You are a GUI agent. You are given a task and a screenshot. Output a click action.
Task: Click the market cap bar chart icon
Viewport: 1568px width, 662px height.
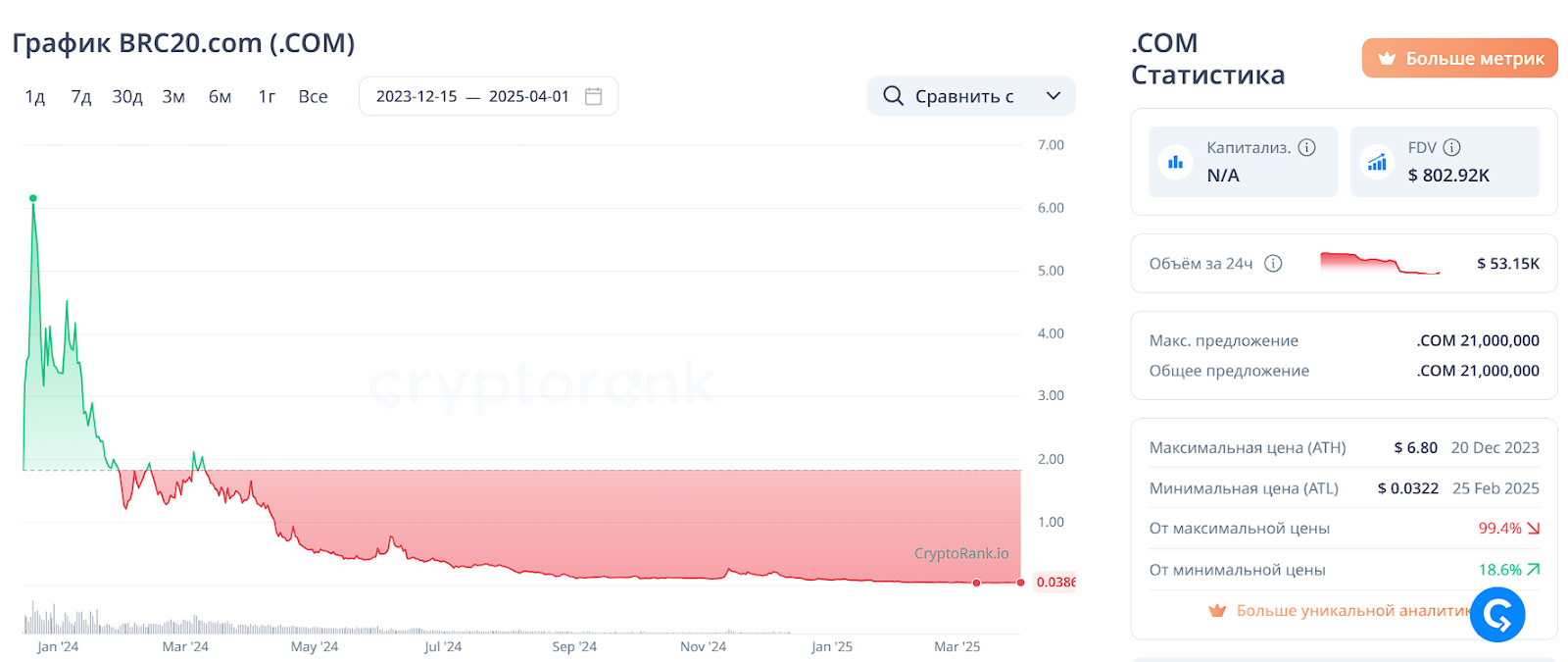pyautogui.click(x=1175, y=162)
